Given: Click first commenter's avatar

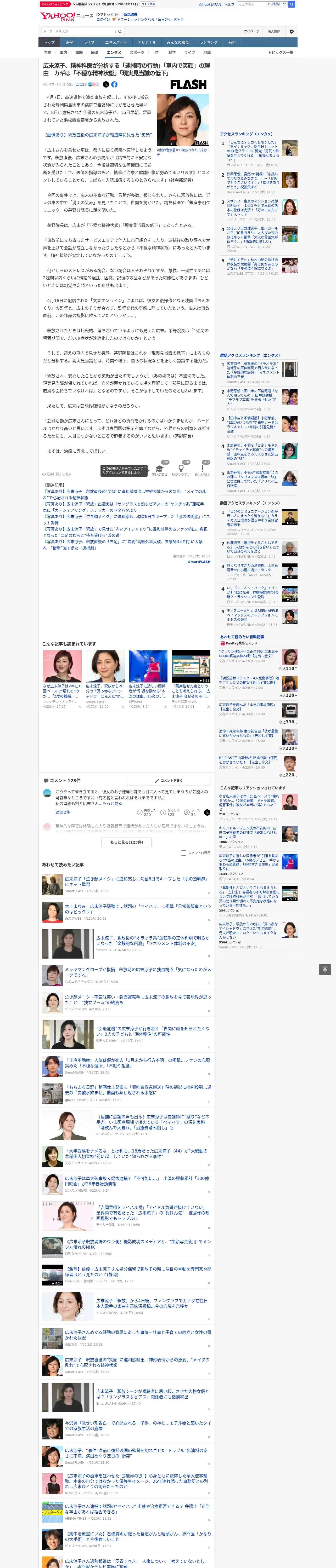Looking at the screenshot, I should [x=47, y=793].
